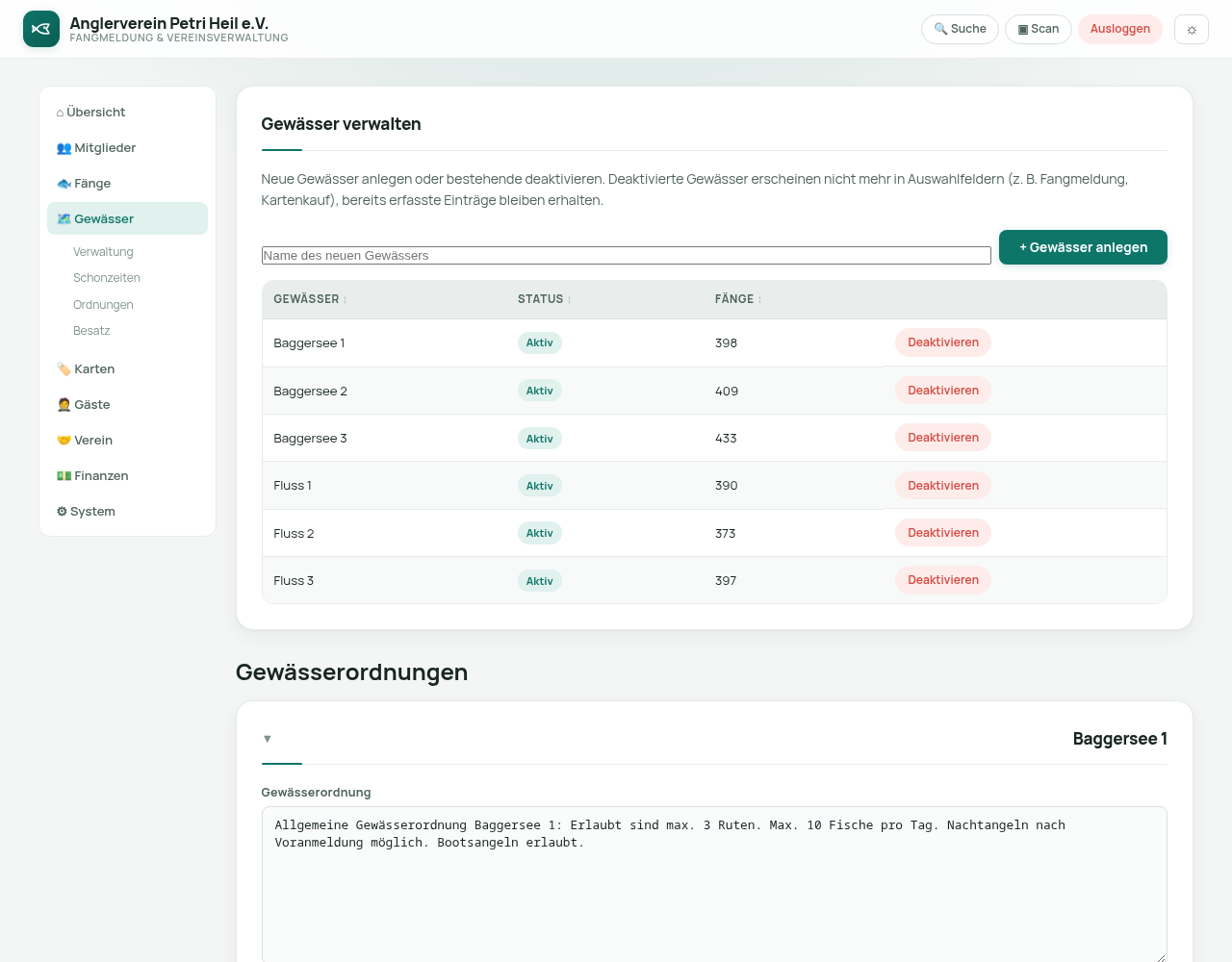Click the Aktiv badge for Fluss 3
Image resolution: width=1232 pixels, height=962 pixels.
click(540, 581)
